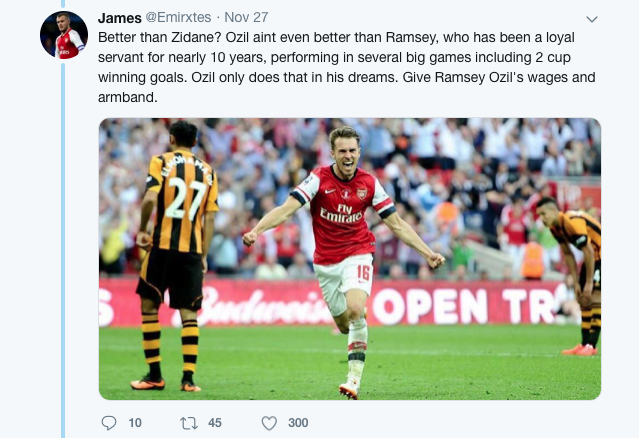The width and height of the screenshot is (639, 438).
Task: Show the 45 retweets count
Action: (x=214, y=423)
